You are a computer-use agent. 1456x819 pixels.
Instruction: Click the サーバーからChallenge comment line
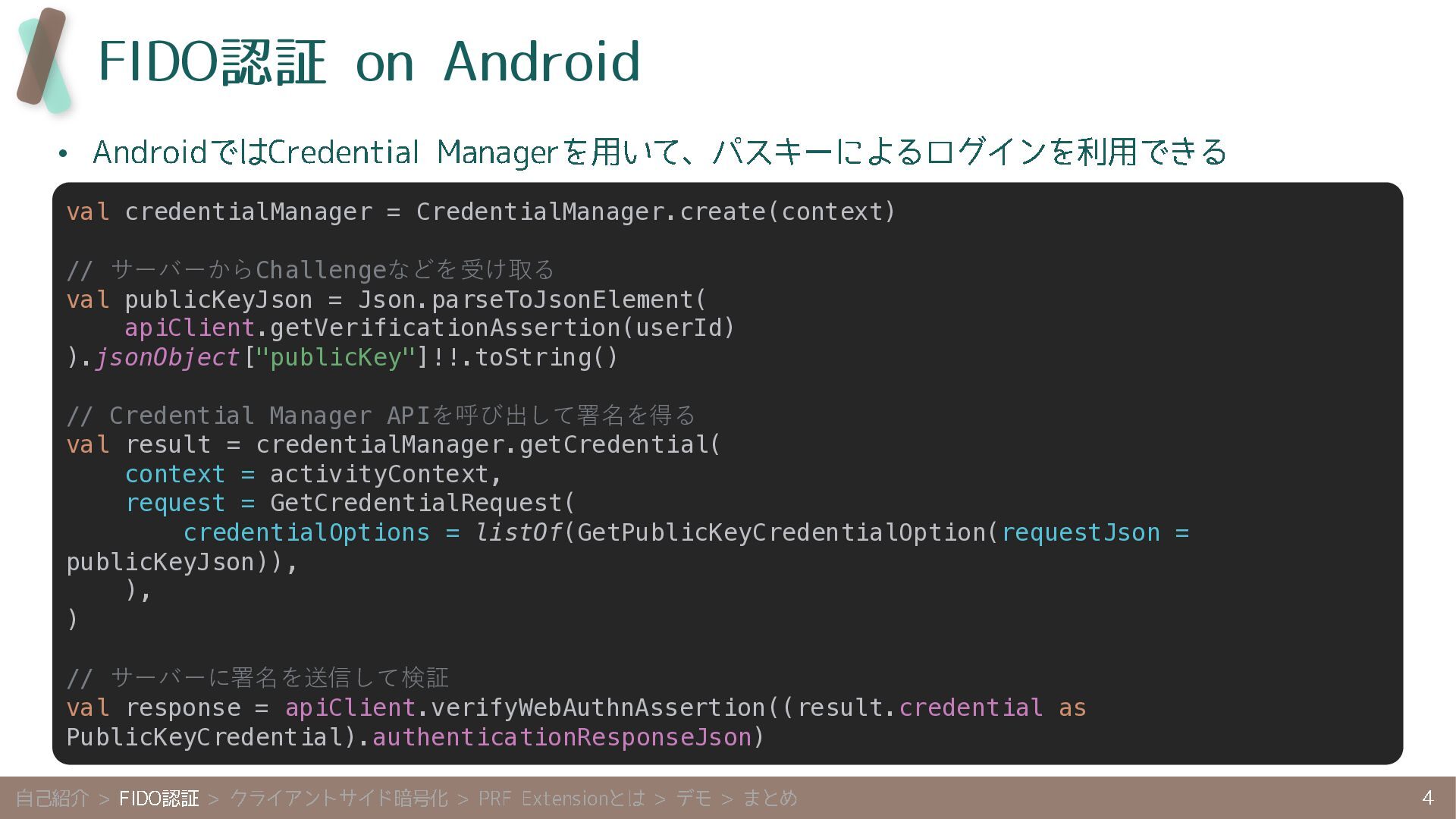pyautogui.click(x=311, y=270)
